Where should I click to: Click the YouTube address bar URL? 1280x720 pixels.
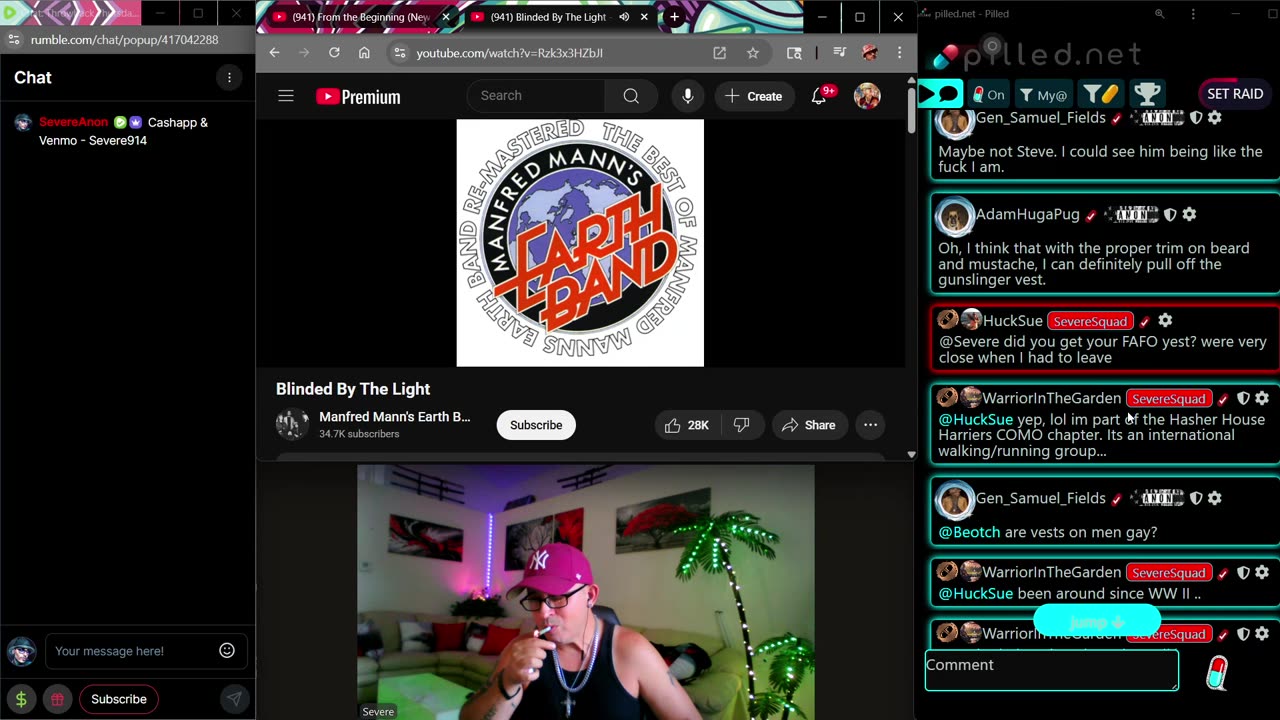coord(510,53)
